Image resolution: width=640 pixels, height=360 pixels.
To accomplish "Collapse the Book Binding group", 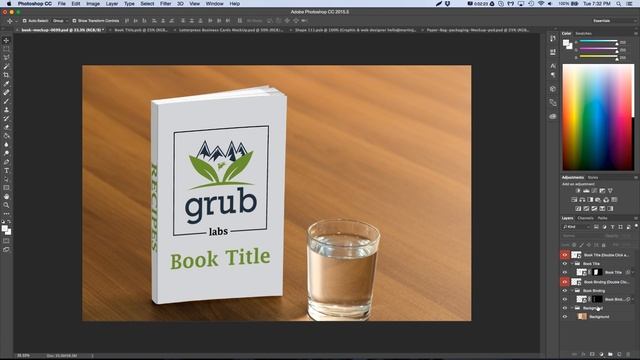I will 572,291.
